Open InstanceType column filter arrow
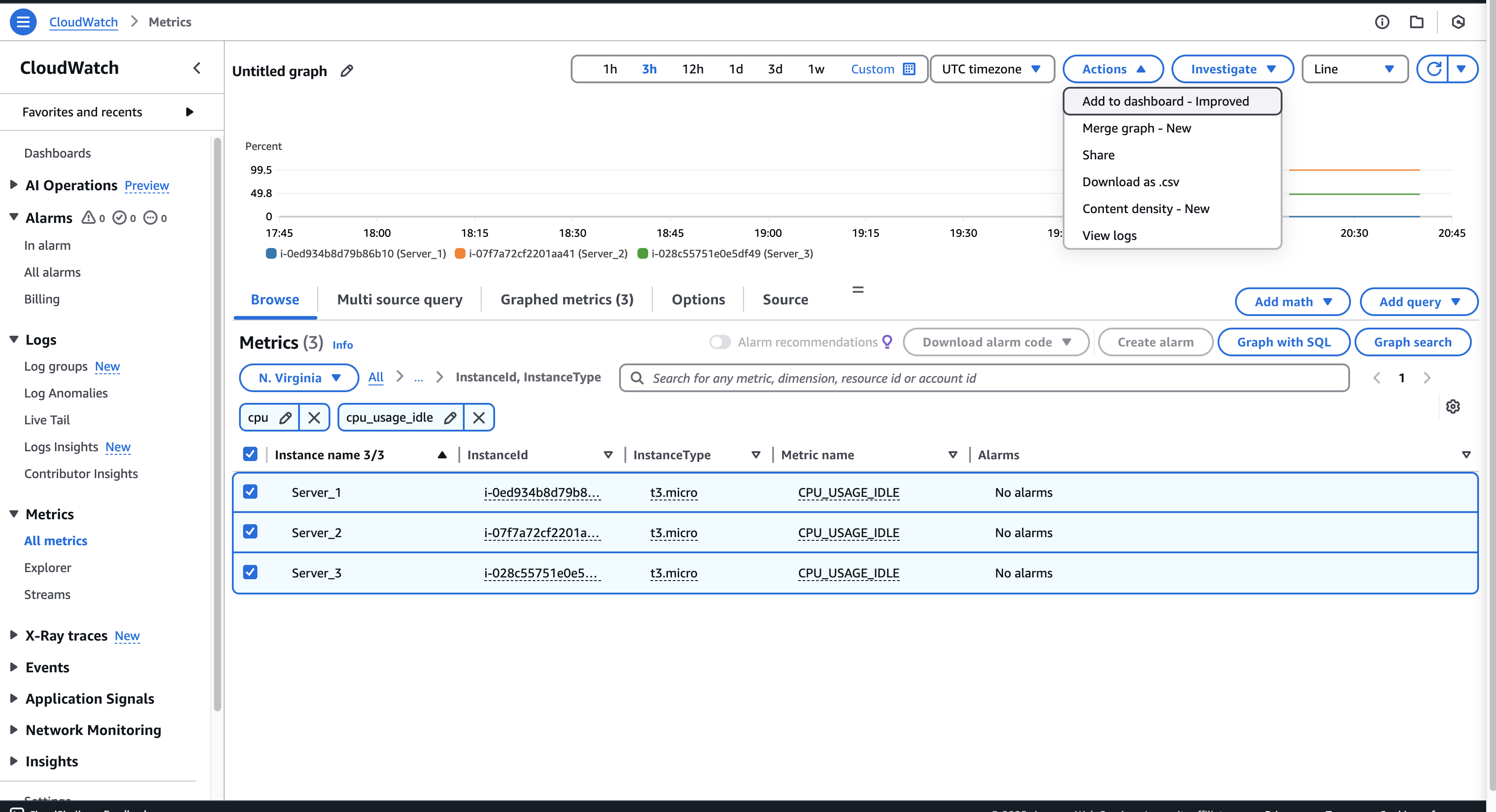Viewport: 1496px width, 812px height. [x=756, y=455]
